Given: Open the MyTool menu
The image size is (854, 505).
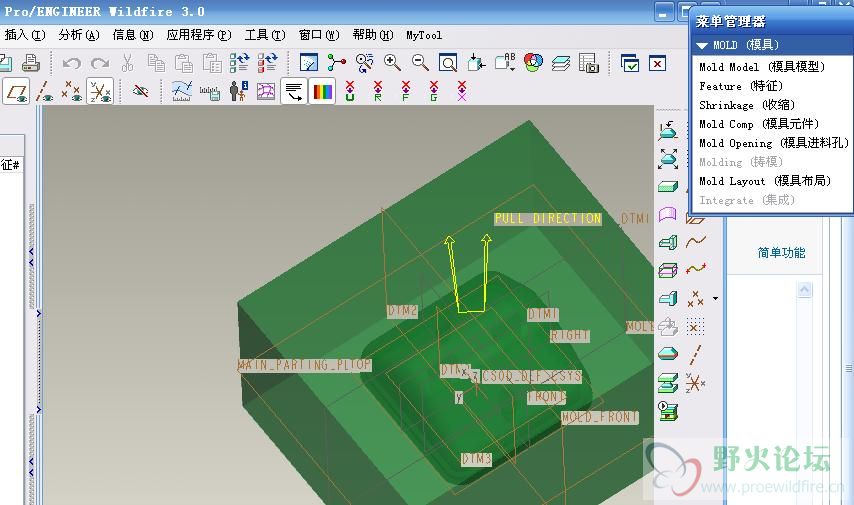Looking at the screenshot, I should [x=424, y=35].
